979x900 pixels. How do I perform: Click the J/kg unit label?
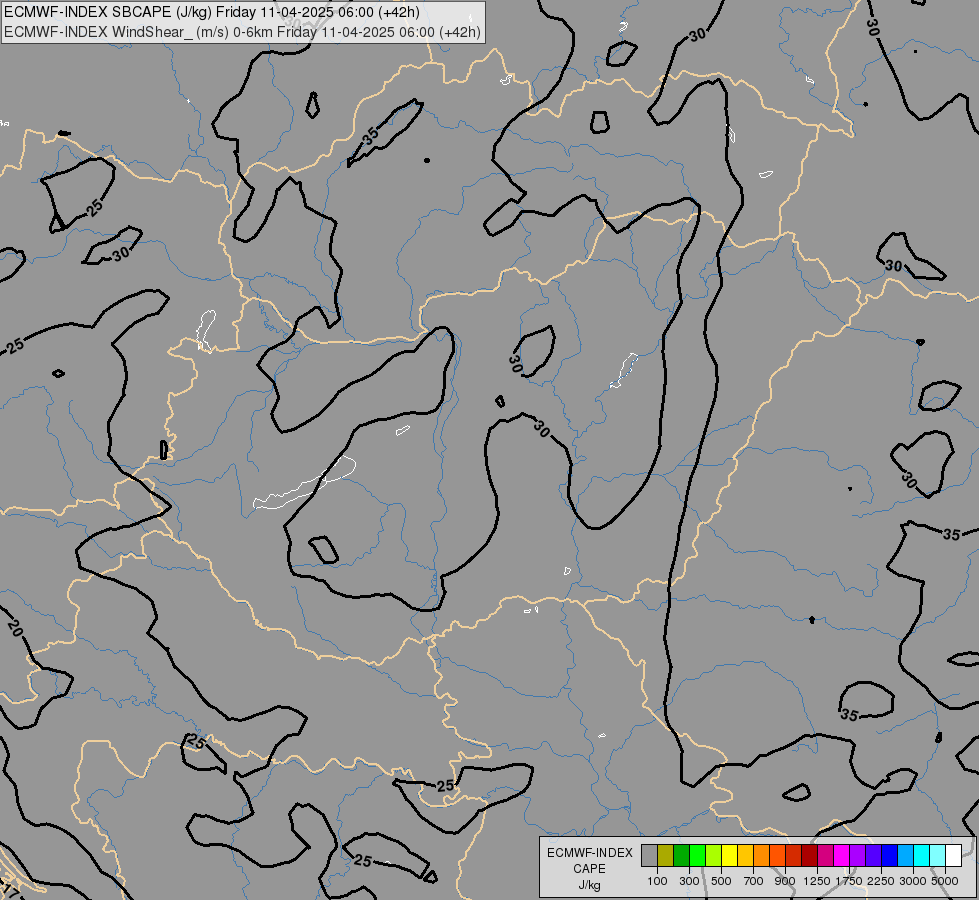[589, 886]
